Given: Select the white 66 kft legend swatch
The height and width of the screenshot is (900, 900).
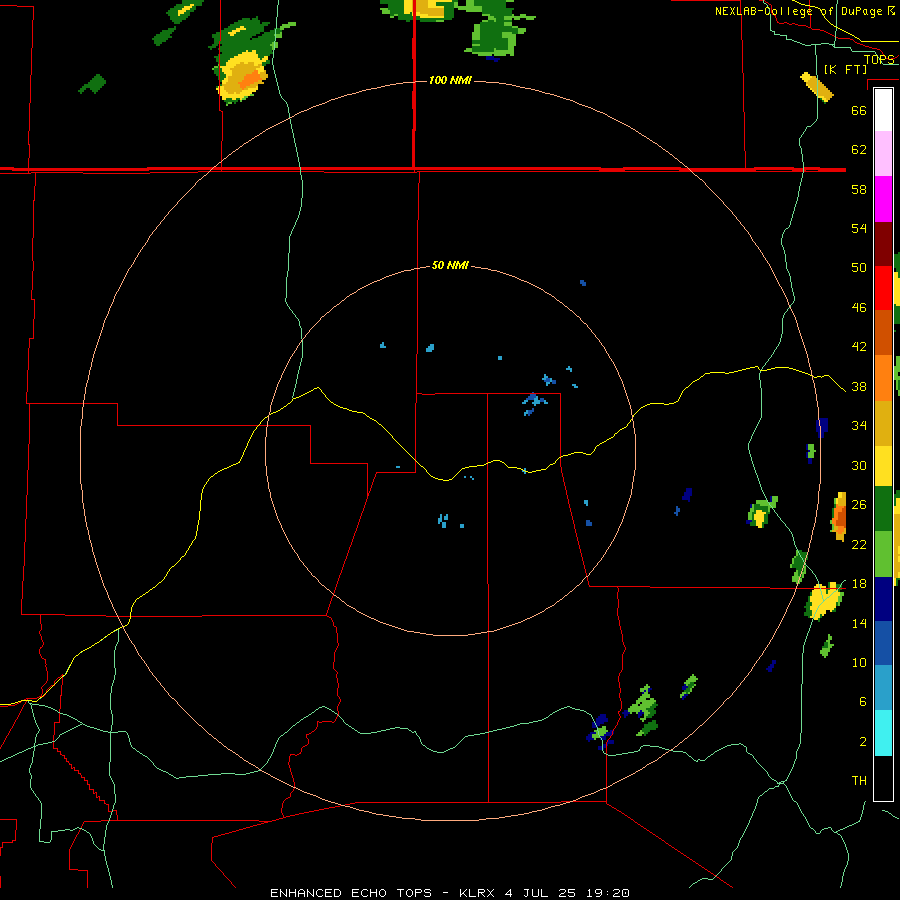Looking at the screenshot, I should click(883, 110).
